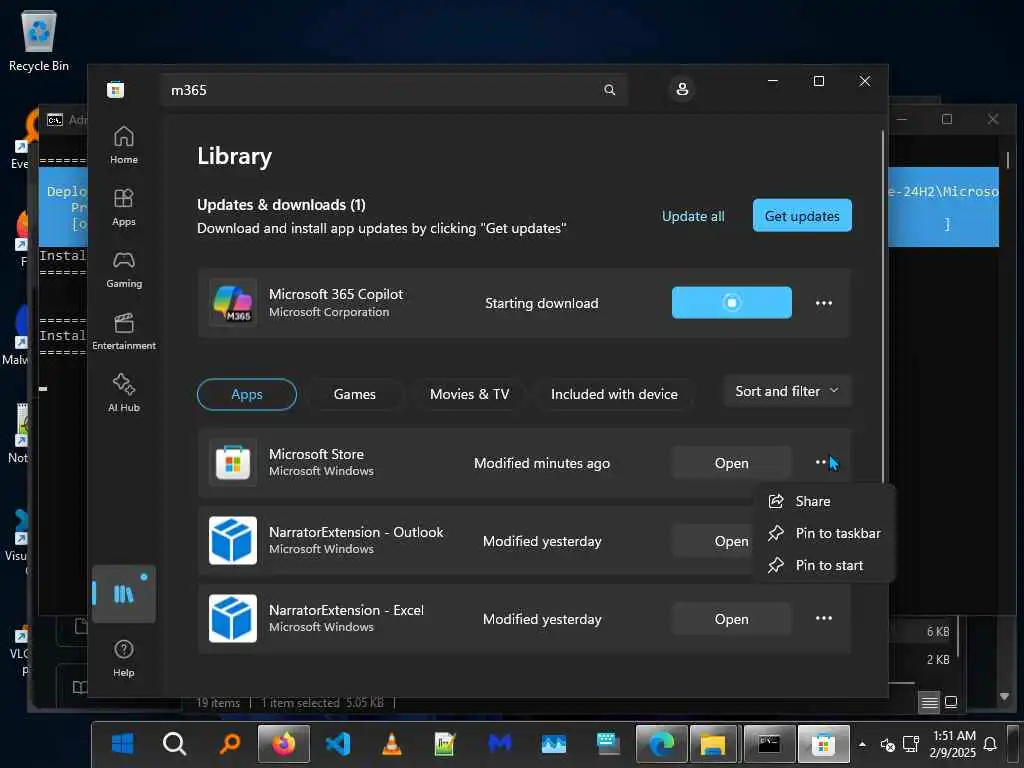Open Notepad++ from taskbar
The image size is (1024, 768).
pos(445,743)
